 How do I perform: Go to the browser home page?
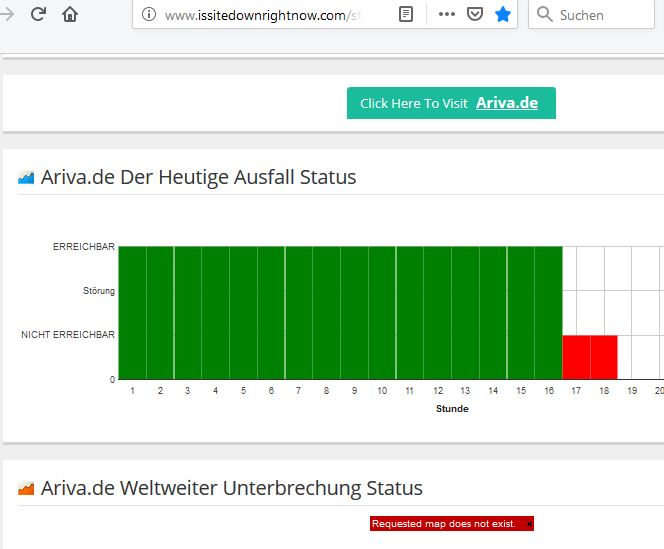coord(70,14)
